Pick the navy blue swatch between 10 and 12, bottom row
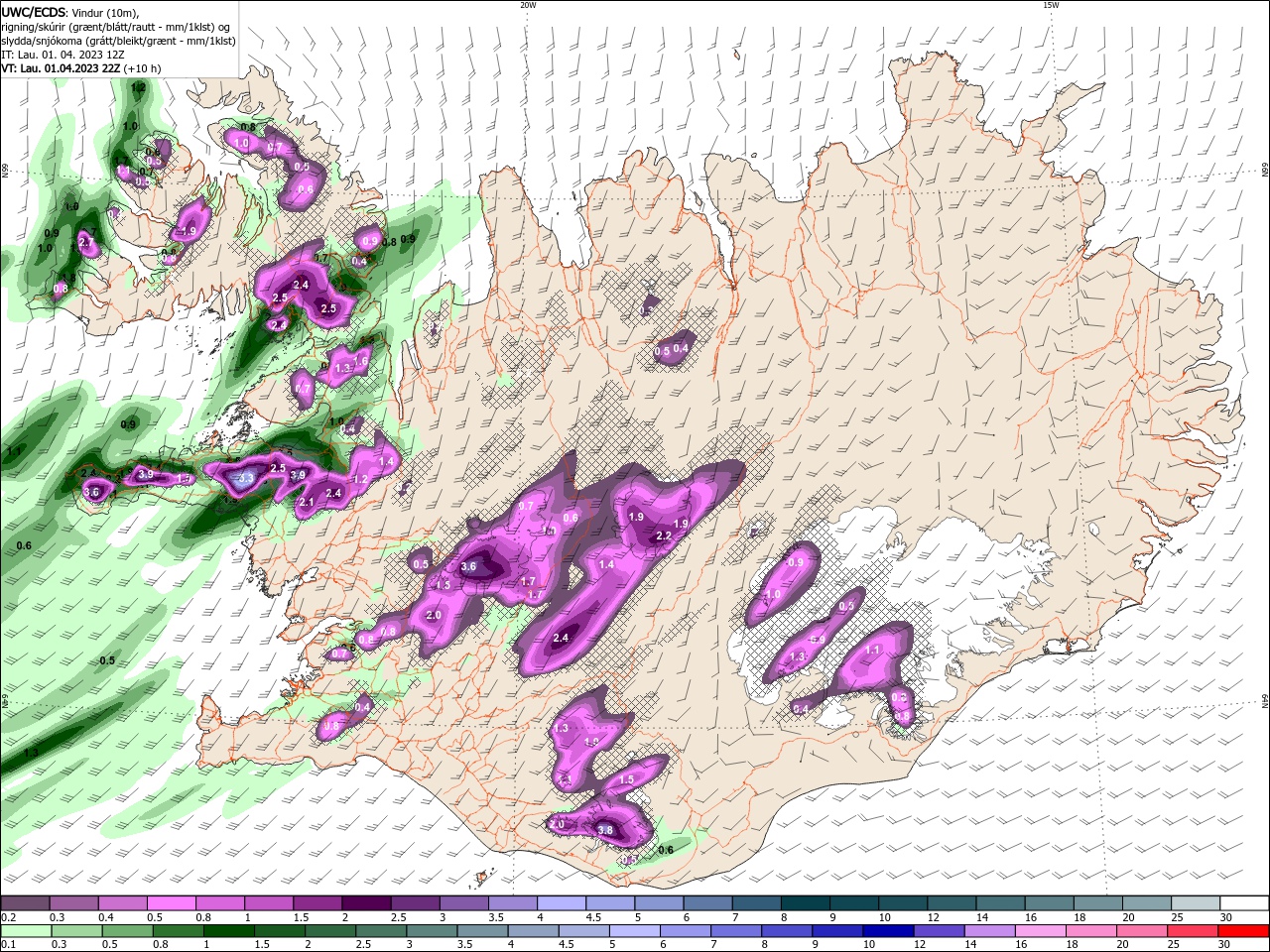Image resolution: width=1270 pixels, height=952 pixels. coord(889,931)
